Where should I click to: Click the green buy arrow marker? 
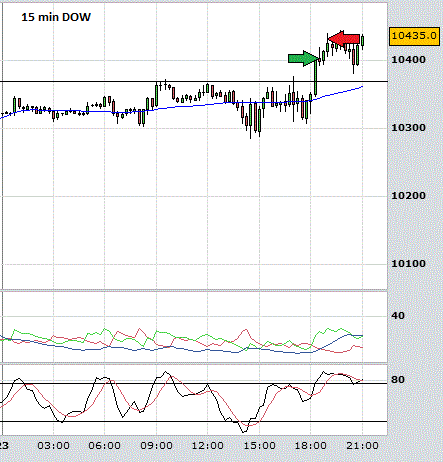pos(303,59)
